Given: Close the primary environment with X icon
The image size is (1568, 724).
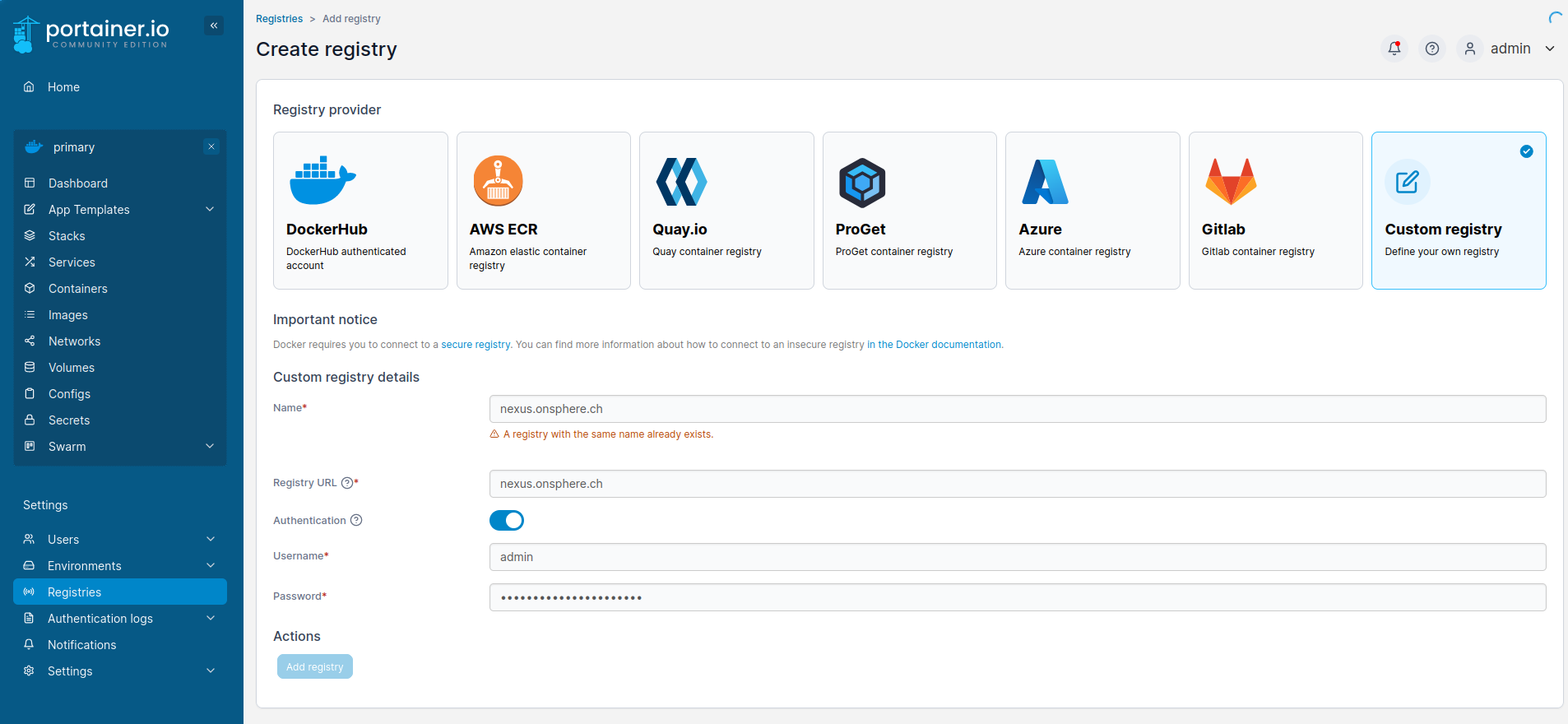Looking at the screenshot, I should pos(211,146).
